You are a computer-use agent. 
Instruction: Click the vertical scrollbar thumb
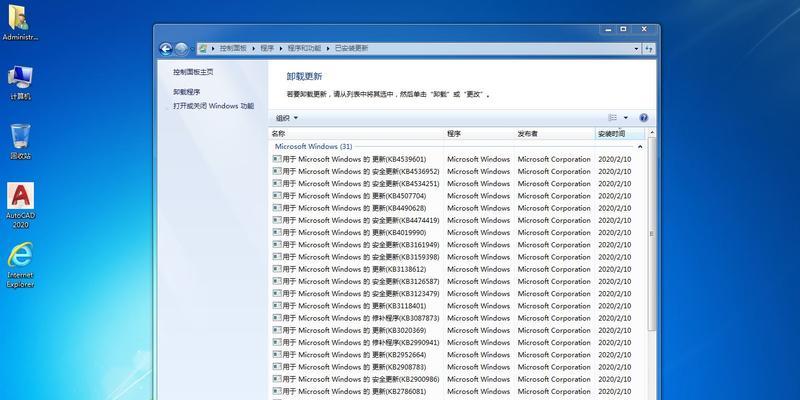(652, 234)
